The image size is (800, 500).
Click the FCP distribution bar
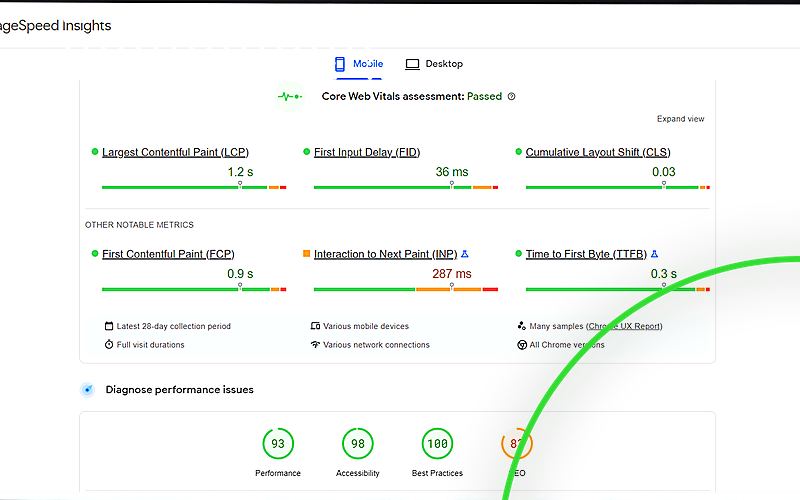tap(194, 289)
